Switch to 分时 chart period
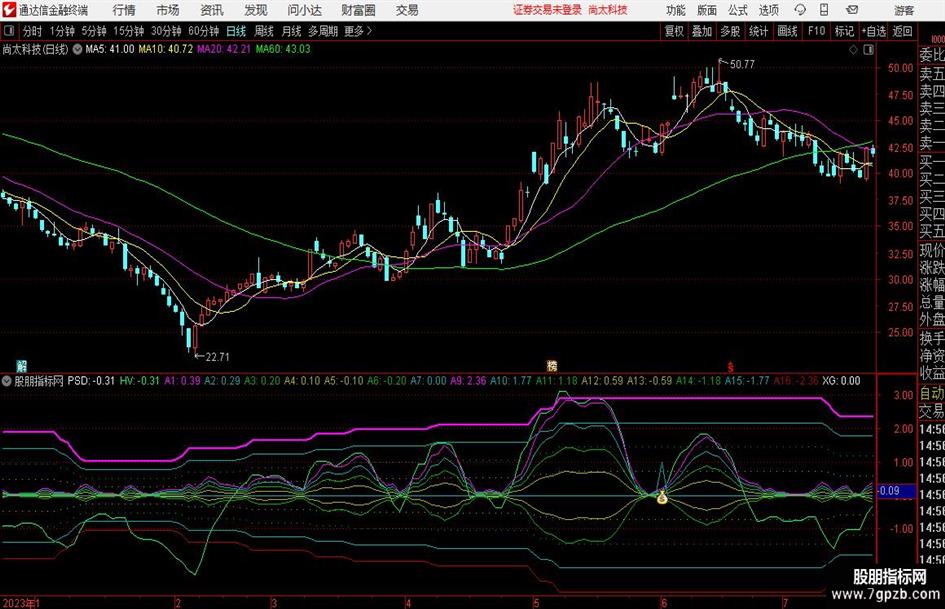This screenshot has width=945, height=609. click(x=33, y=31)
